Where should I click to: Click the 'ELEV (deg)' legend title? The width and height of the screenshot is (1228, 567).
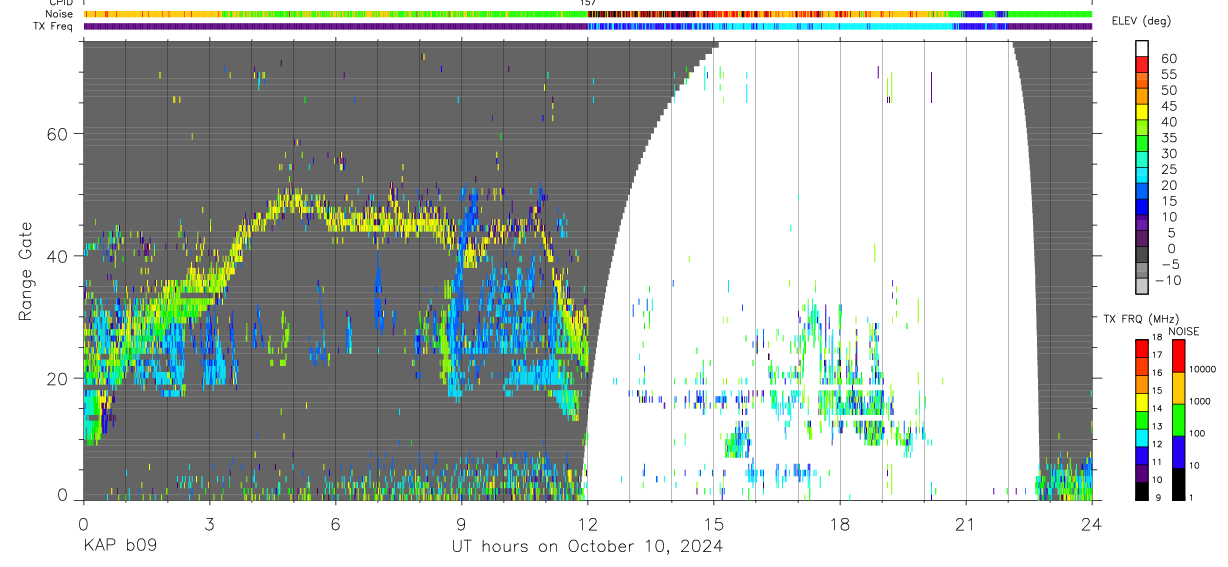coord(1141,21)
